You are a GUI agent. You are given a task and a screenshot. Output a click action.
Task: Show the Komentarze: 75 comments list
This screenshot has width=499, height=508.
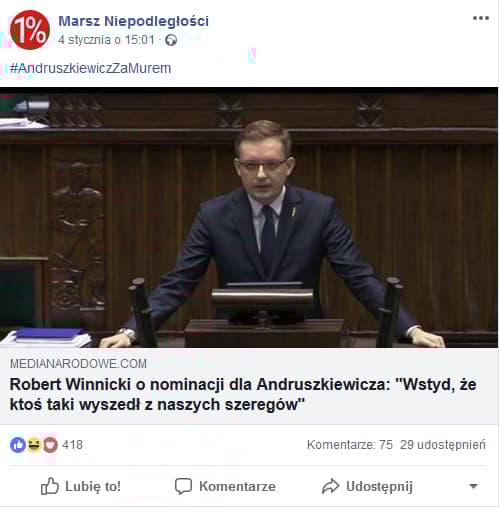coord(350,445)
